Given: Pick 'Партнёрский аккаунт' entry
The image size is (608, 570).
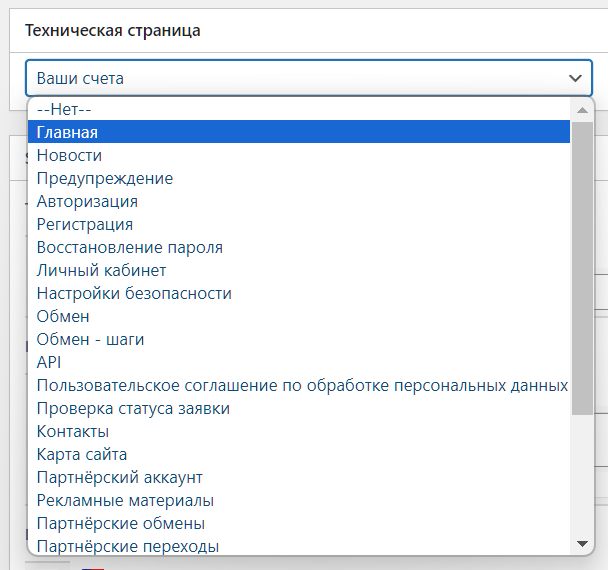Looking at the screenshot, I should pos(119,477).
